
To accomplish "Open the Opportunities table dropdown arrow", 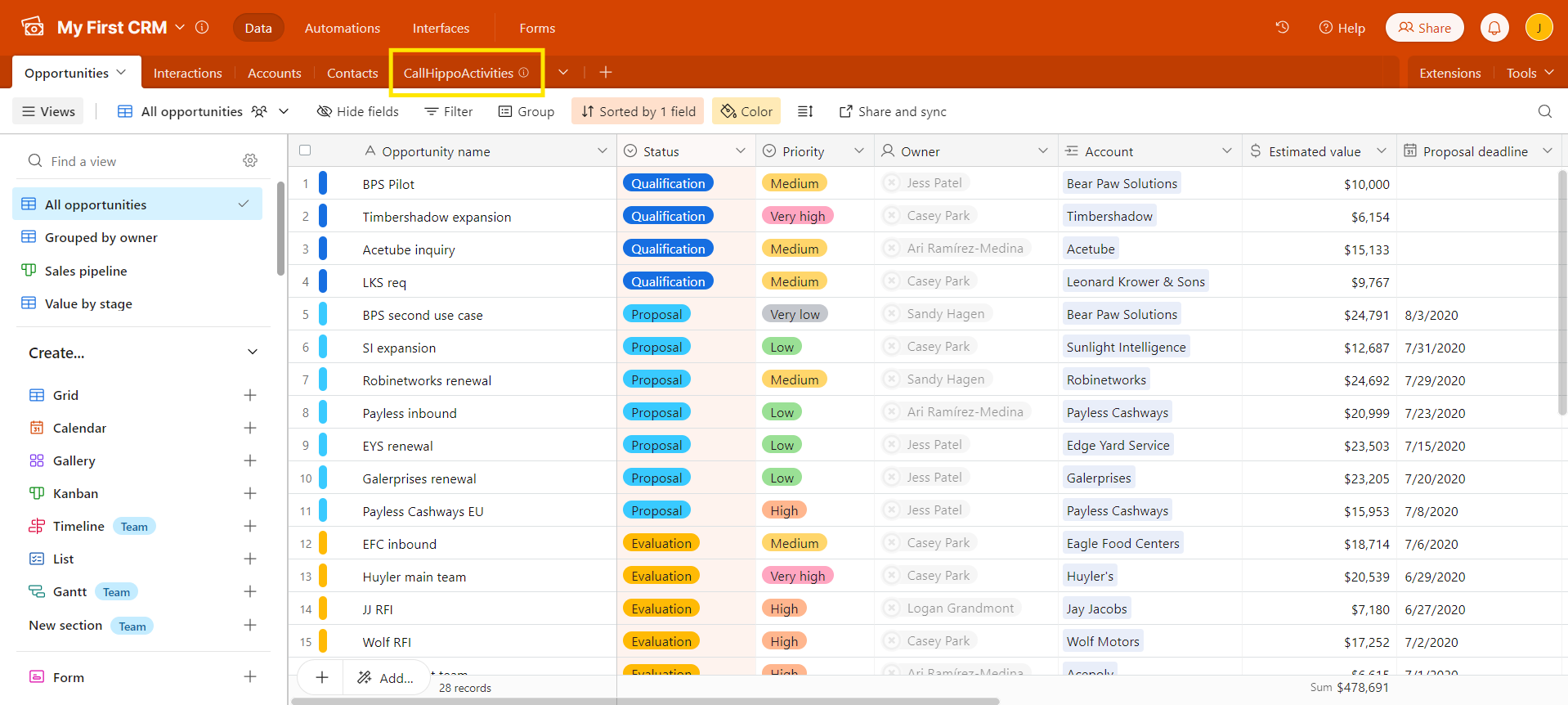I will [x=121, y=72].
